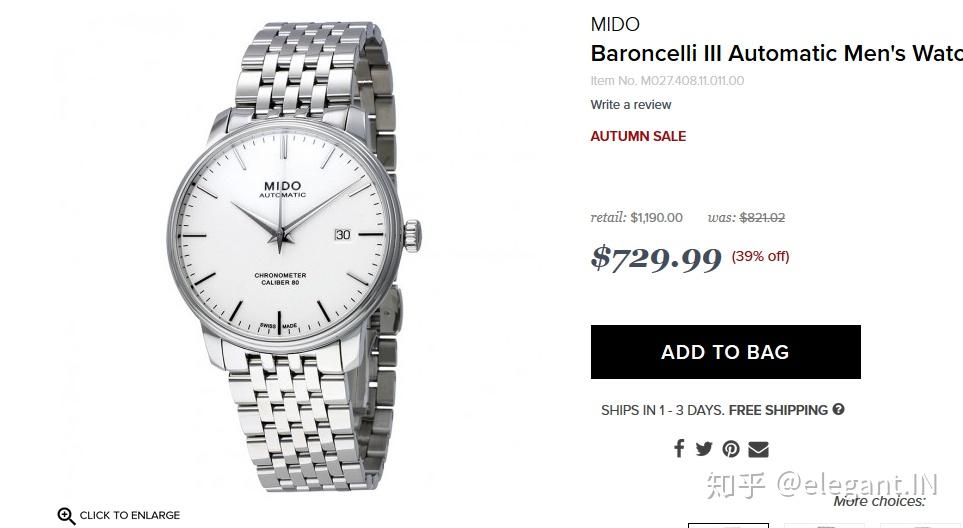This screenshot has width=963, height=528.
Task: Open the free shipping help question mark
Action: point(838,410)
